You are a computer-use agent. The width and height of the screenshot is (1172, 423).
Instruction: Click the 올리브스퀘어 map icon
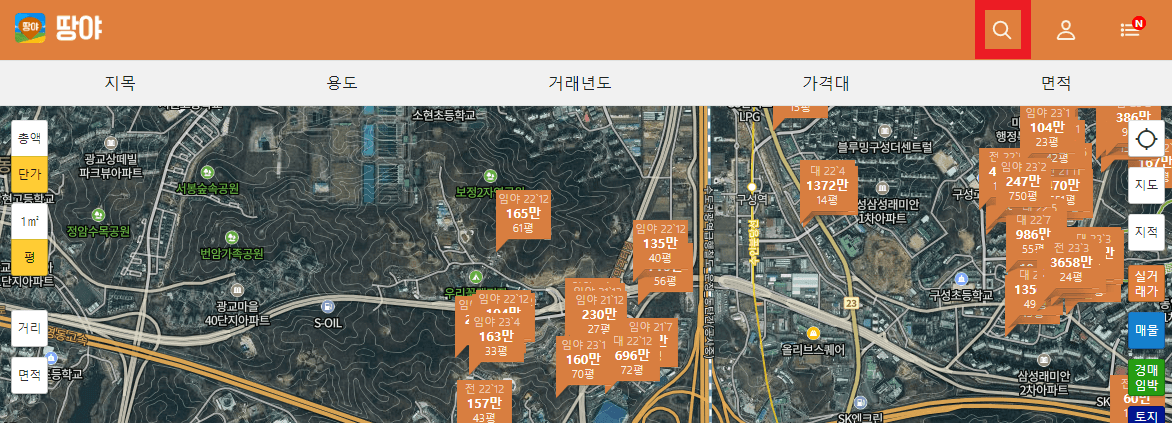812,333
